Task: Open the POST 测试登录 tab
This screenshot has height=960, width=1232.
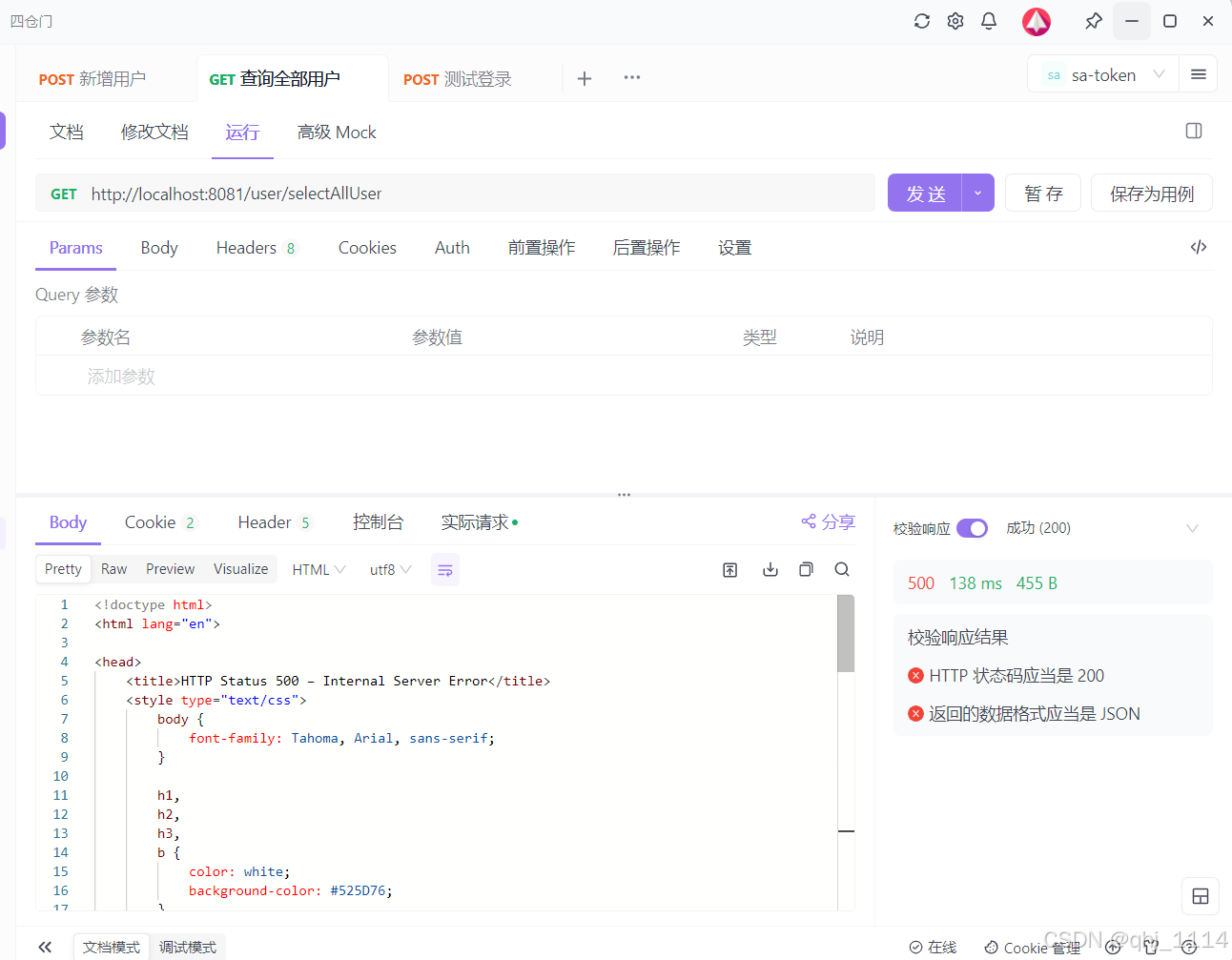Action: click(x=460, y=79)
